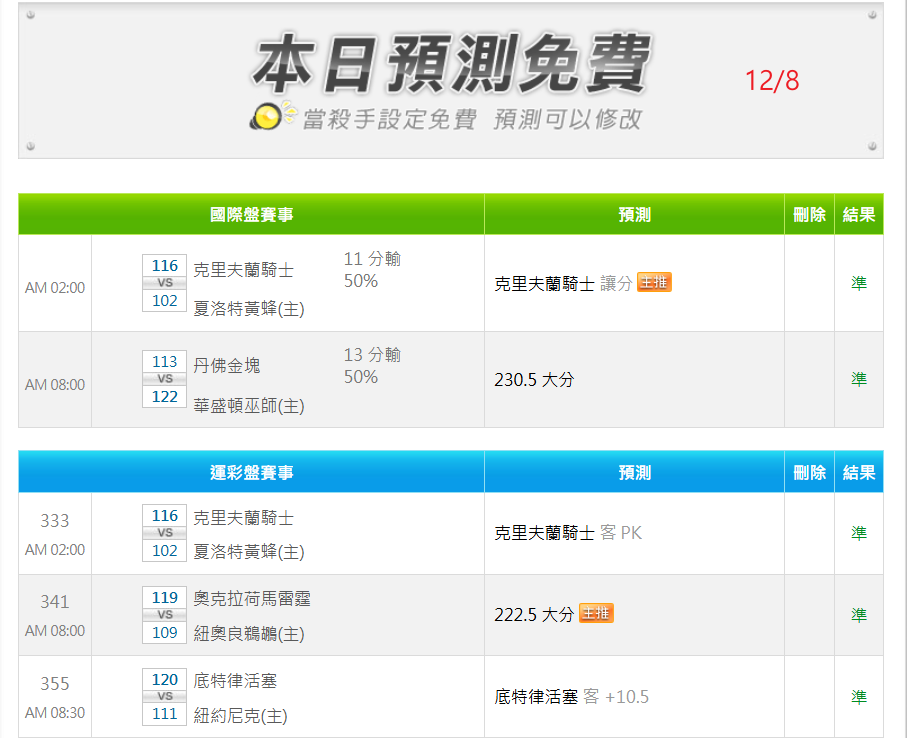Click score 111 for 紐約尼克

[164, 714]
